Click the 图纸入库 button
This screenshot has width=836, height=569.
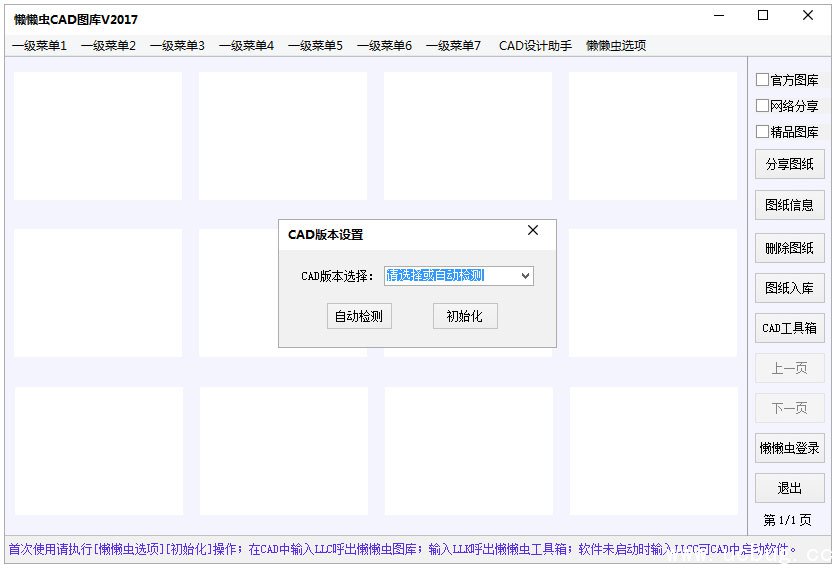point(789,288)
